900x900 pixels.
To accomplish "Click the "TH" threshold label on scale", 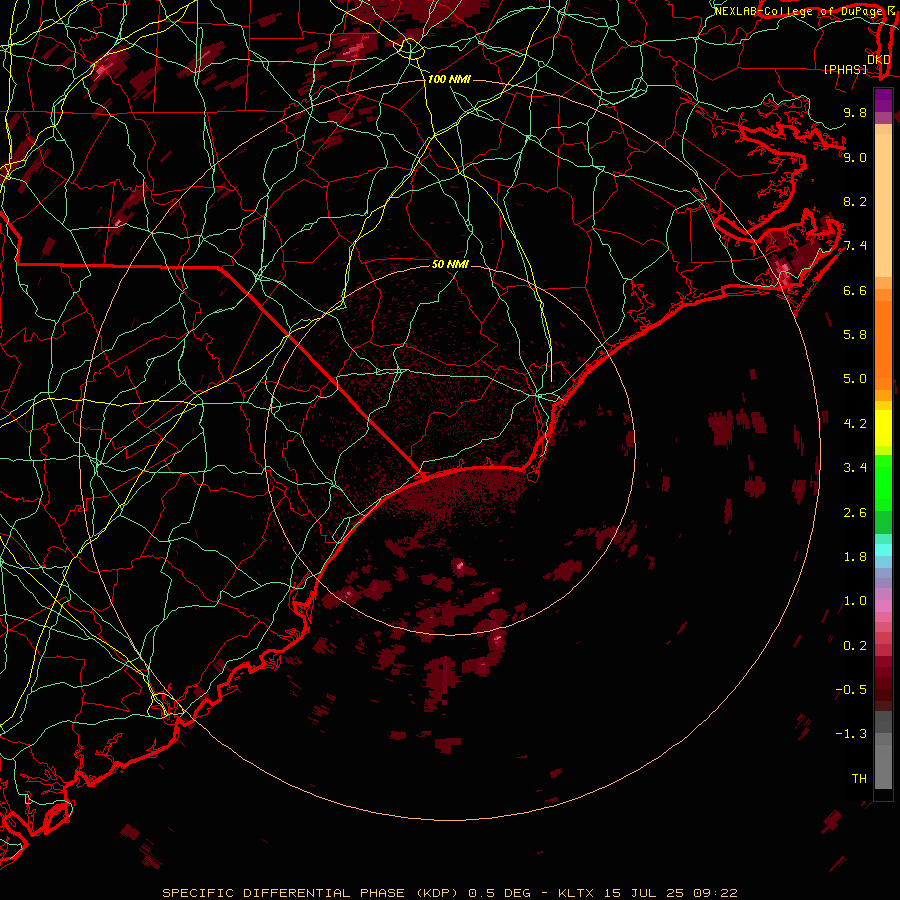I will tap(859, 779).
